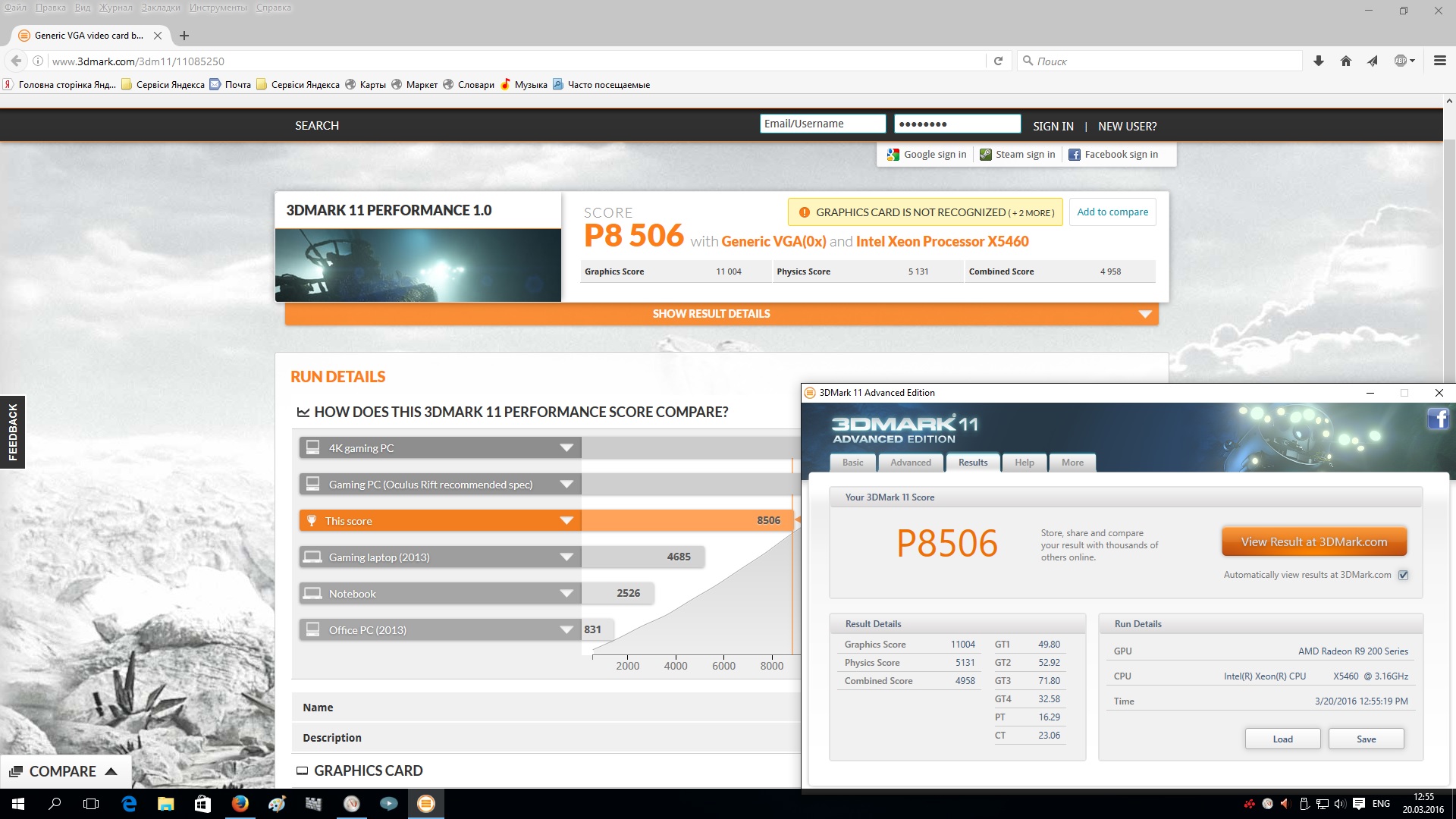Open Firefox from the Windows taskbar
The image size is (1456, 819).
point(240,804)
